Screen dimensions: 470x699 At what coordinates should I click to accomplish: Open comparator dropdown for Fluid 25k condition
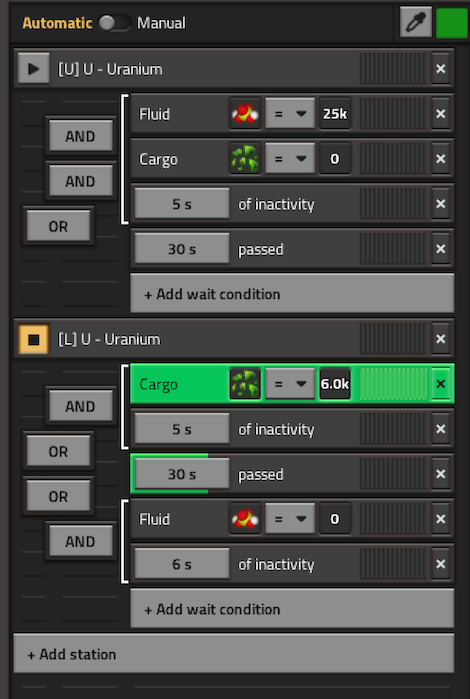[x=290, y=114]
